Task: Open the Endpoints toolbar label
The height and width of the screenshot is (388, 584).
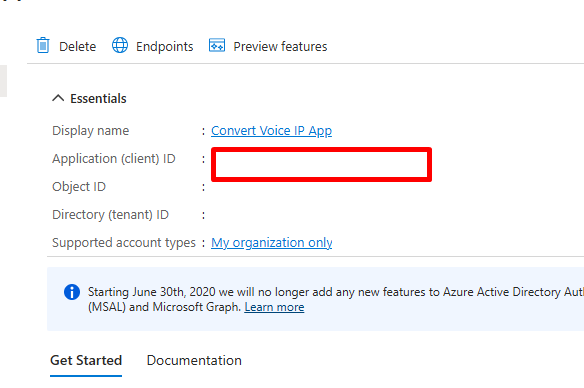Action: pyautogui.click(x=165, y=47)
